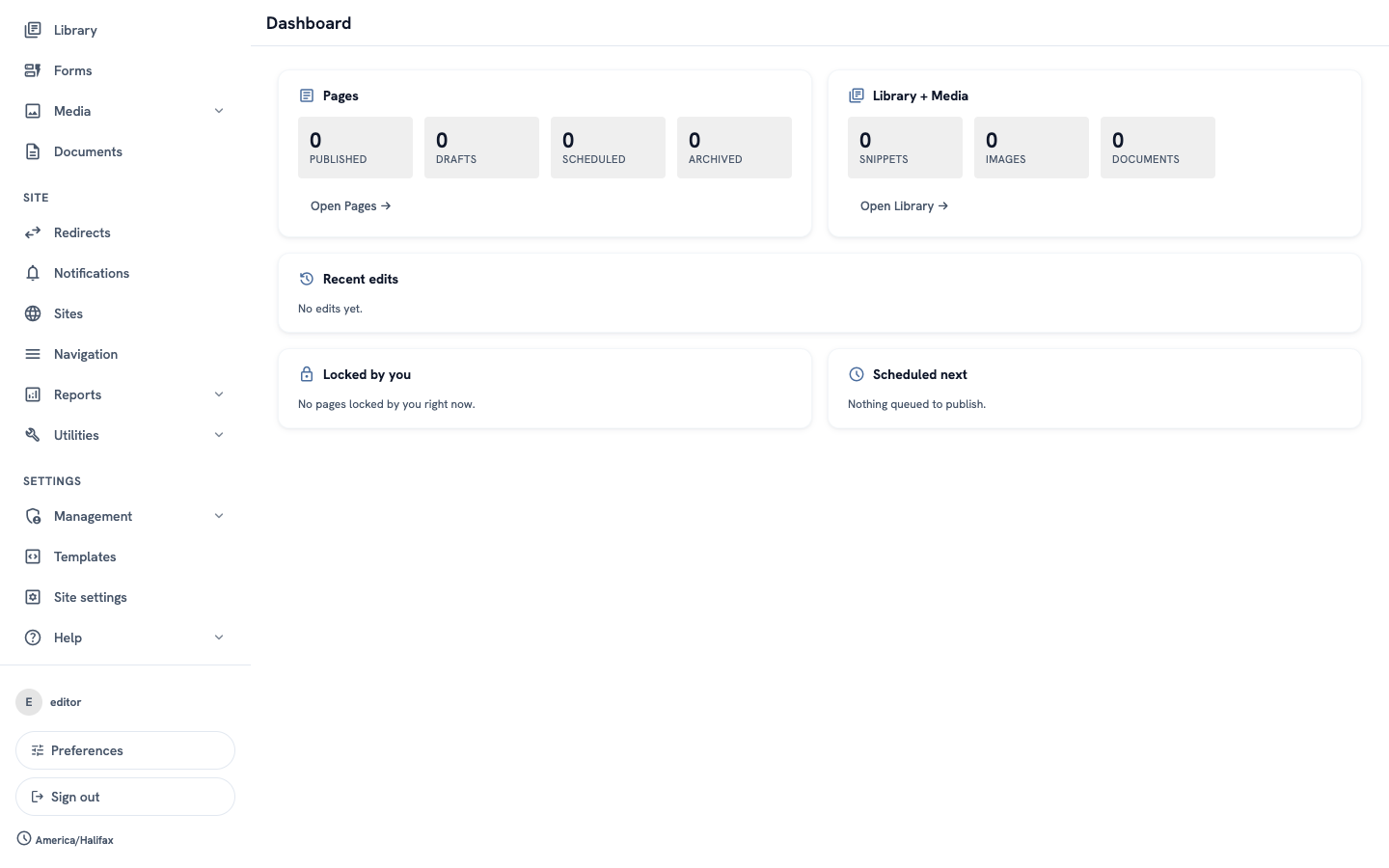Expand the Media submenu chevron
Viewport: 1389px width, 868px height.
click(219, 111)
